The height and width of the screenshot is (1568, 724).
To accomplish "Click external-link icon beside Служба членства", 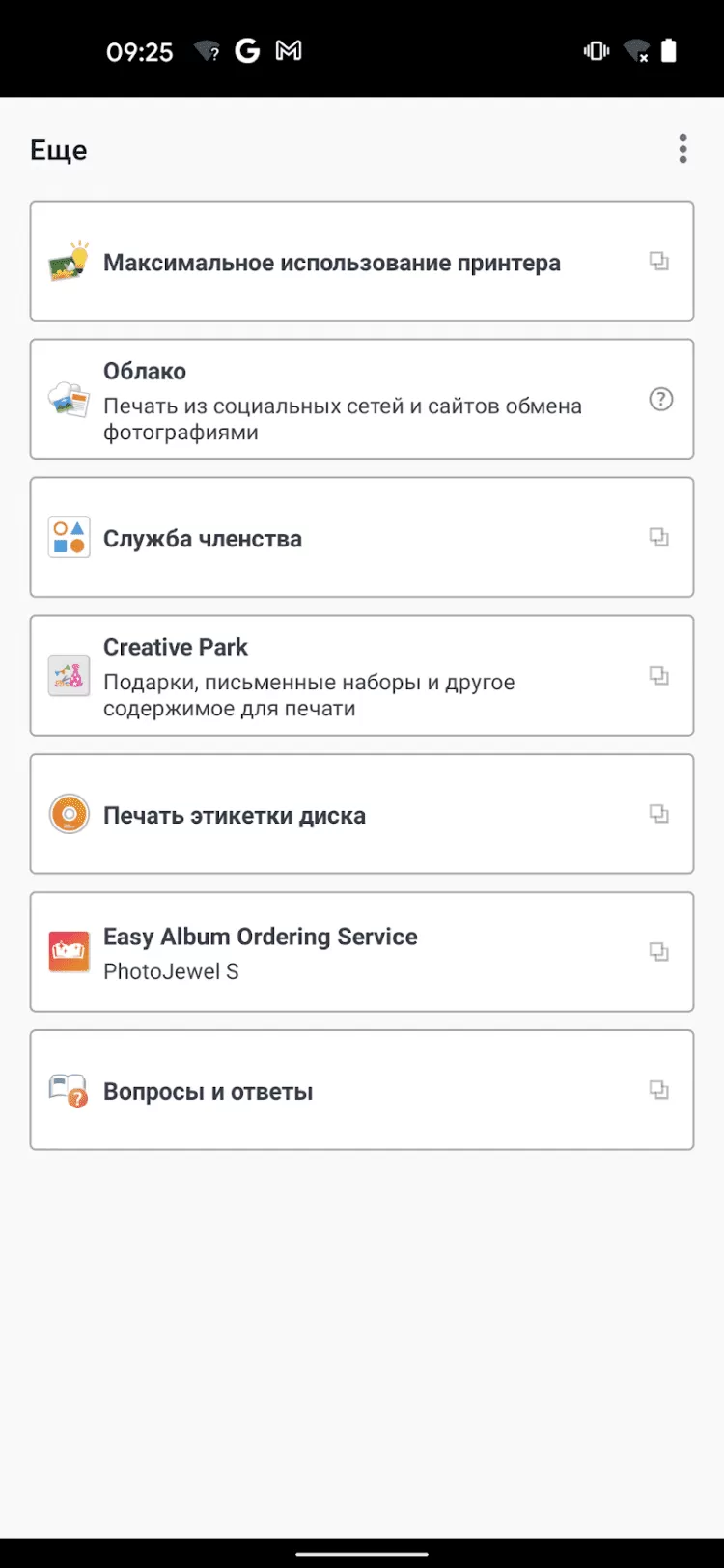I will pos(659,537).
